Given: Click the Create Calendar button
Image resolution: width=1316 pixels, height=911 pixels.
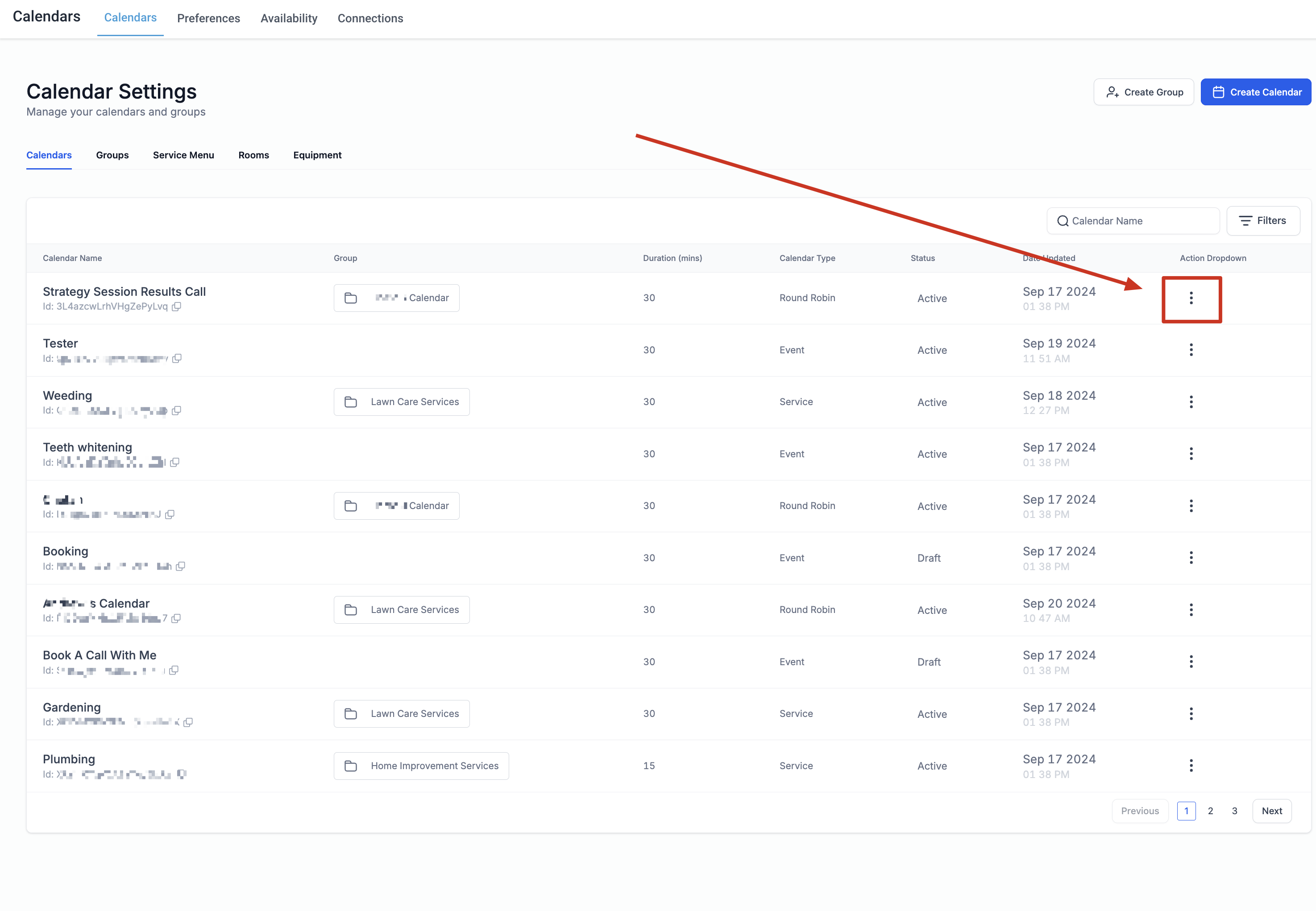Looking at the screenshot, I should pyautogui.click(x=1255, y=92).
